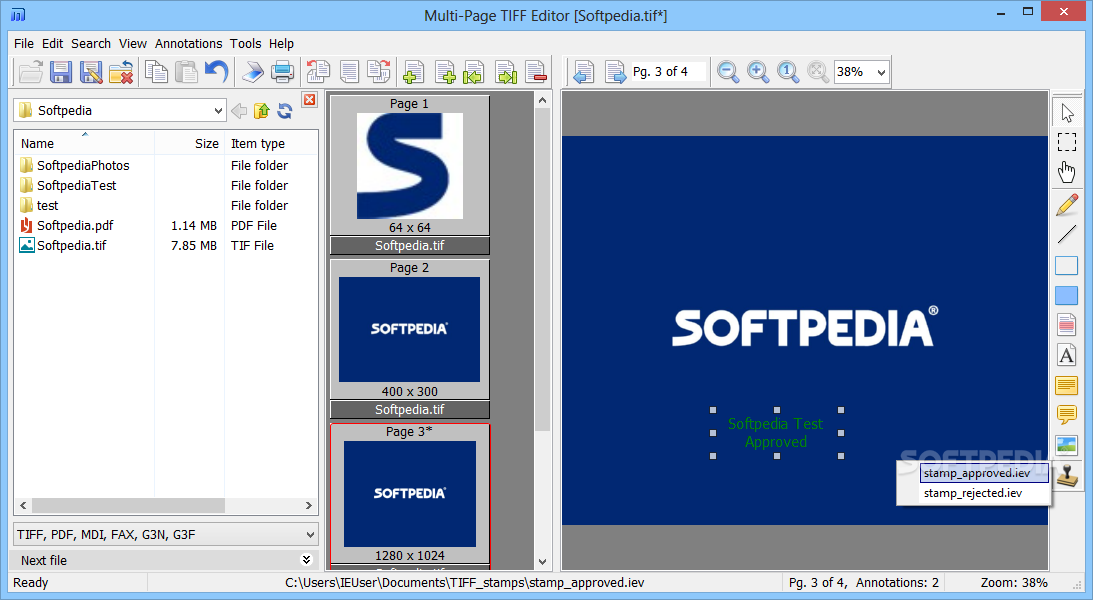
Task: Click the Back navigation arrow in browser
Action: click(239, 111)
